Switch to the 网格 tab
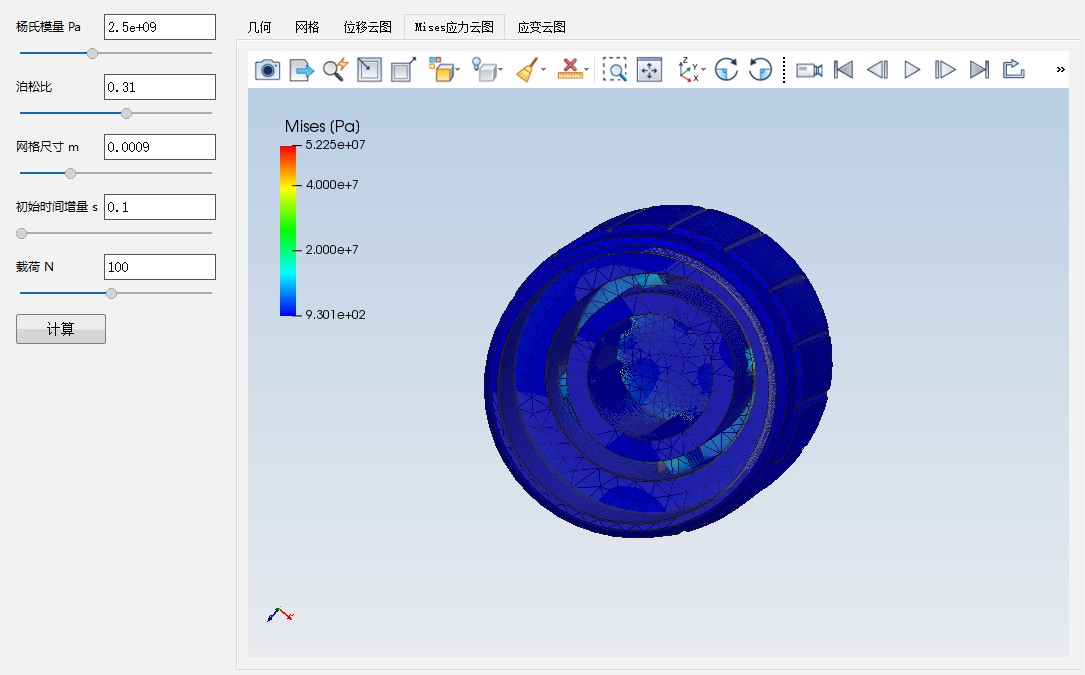 point(307,27)
